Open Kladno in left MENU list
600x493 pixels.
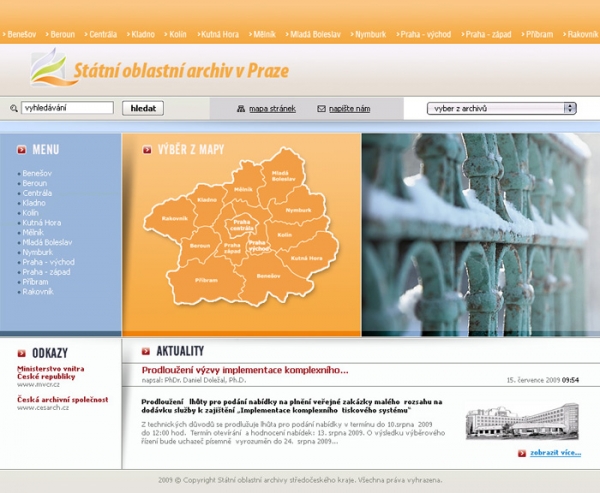pyautogui.click(x=34, y=203)
